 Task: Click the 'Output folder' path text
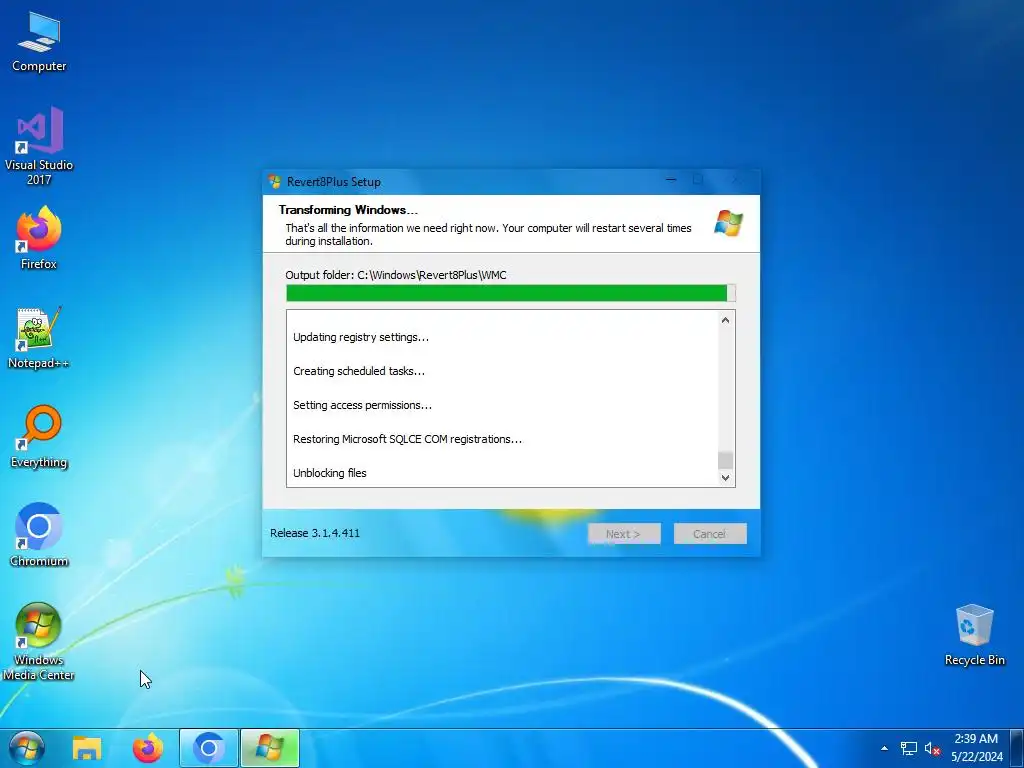tap(396, 275)
